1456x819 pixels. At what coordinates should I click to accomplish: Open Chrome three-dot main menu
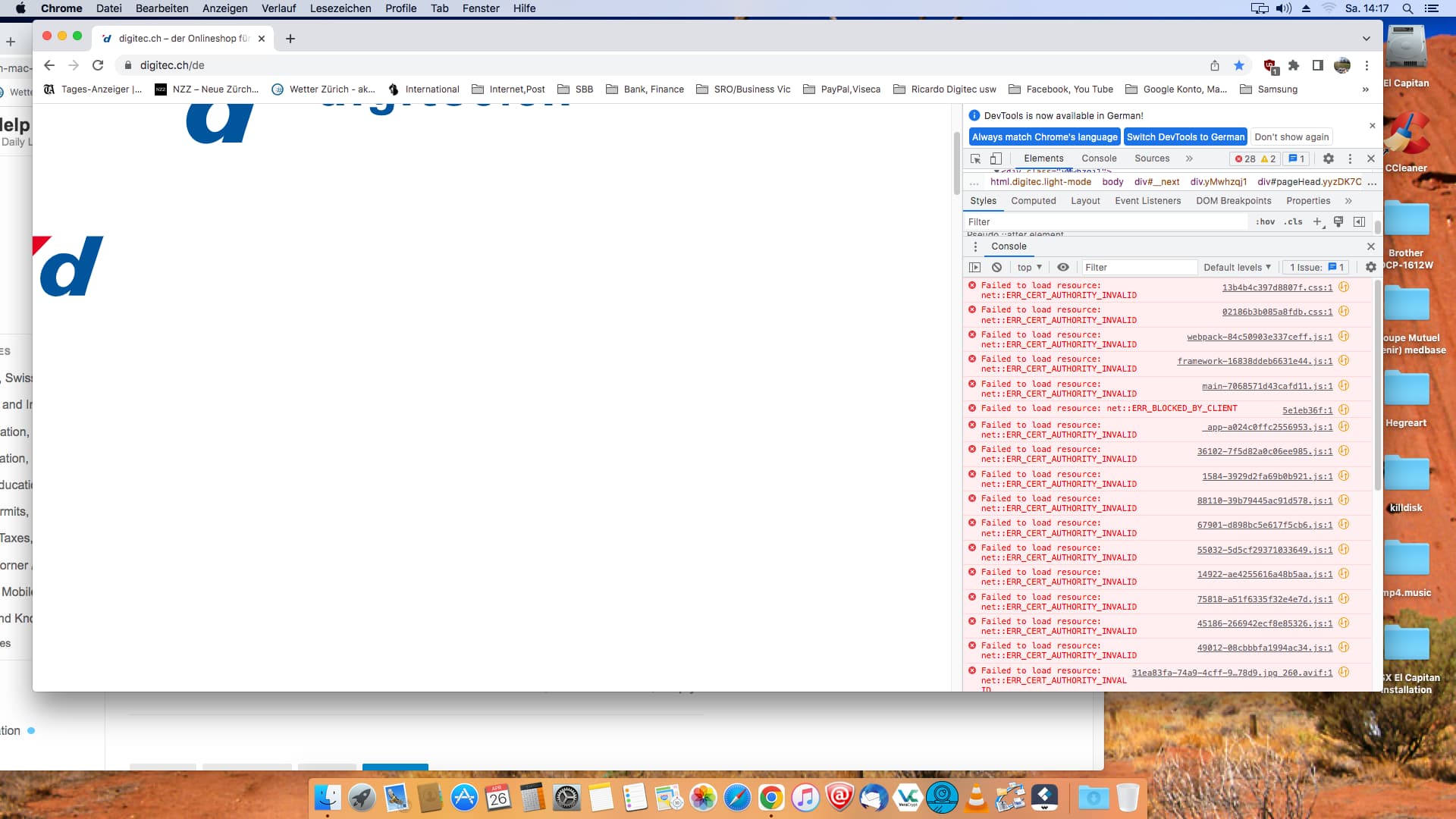(1367, 65)
